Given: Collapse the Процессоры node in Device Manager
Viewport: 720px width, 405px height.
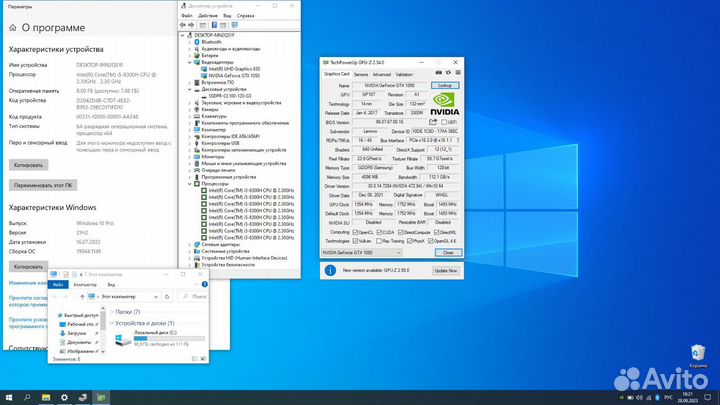Looking at the screenshot, I should 190,184.
